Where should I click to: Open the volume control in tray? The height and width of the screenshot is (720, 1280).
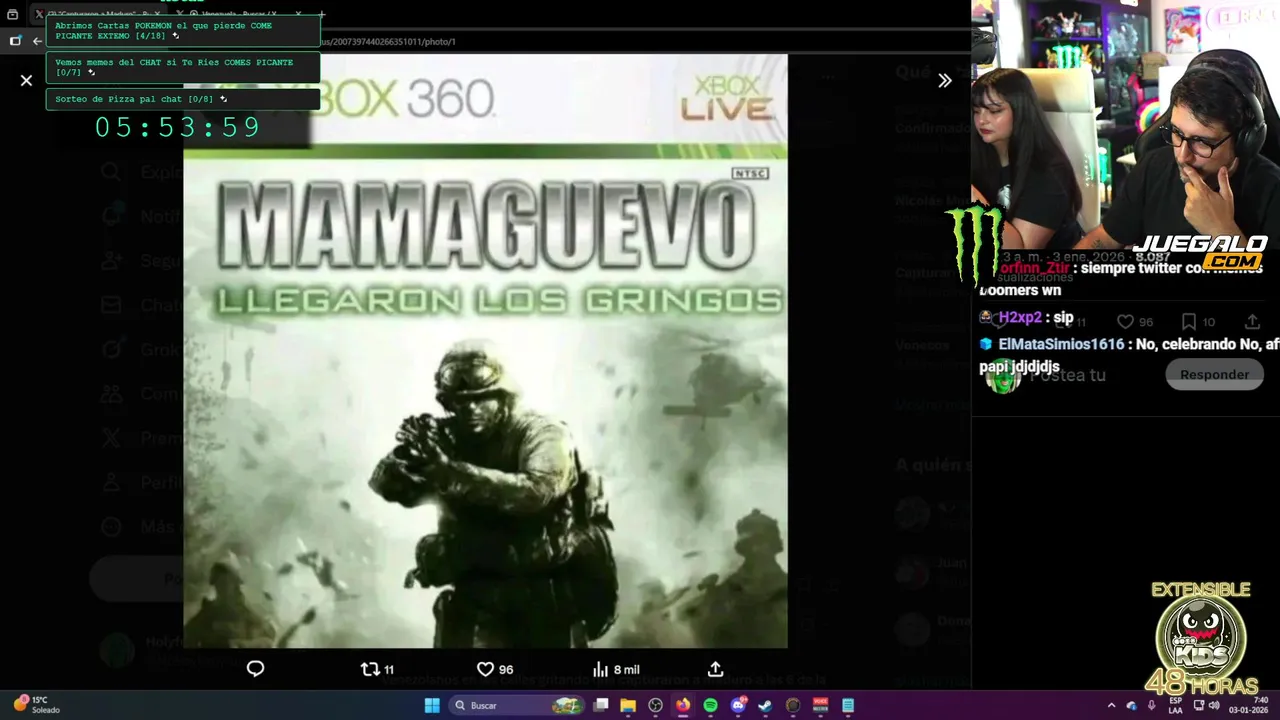point(1215,706)
